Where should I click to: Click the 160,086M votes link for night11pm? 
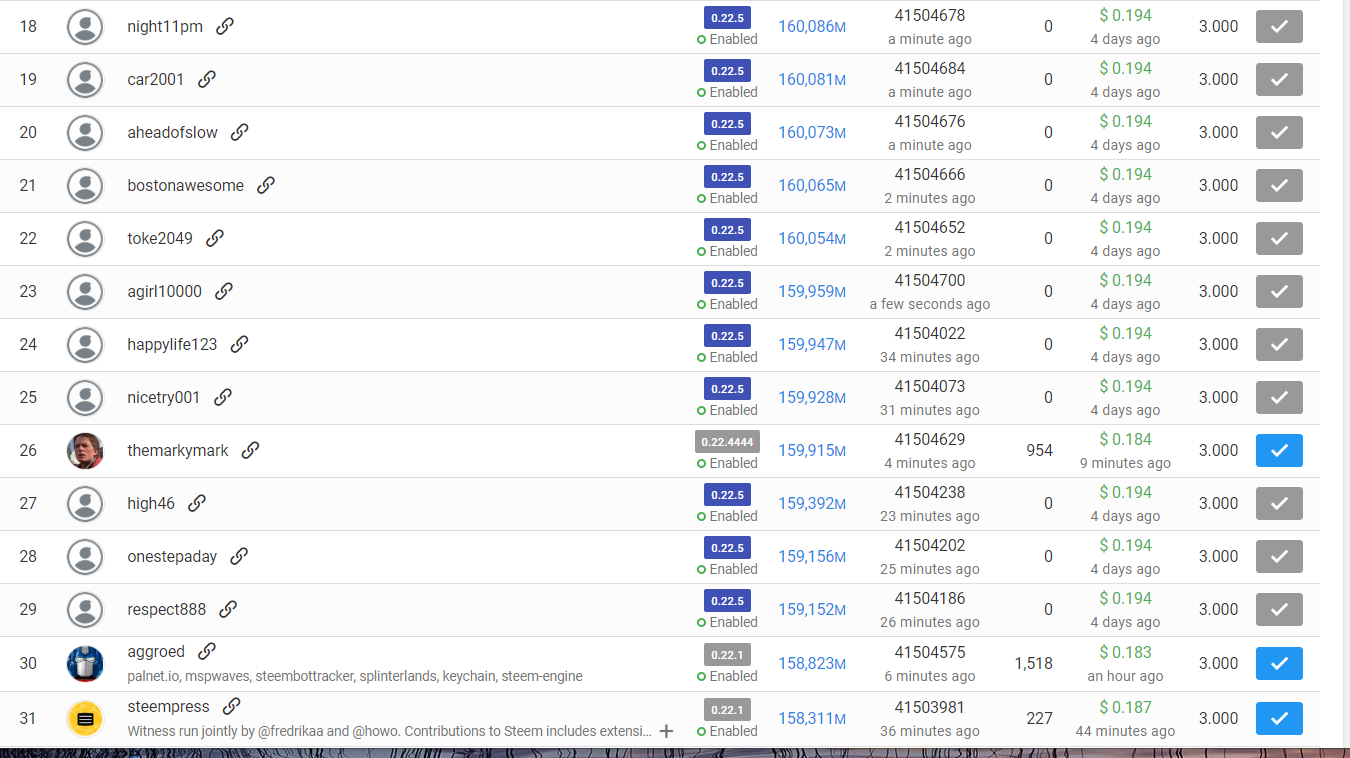tap(811, 26)
